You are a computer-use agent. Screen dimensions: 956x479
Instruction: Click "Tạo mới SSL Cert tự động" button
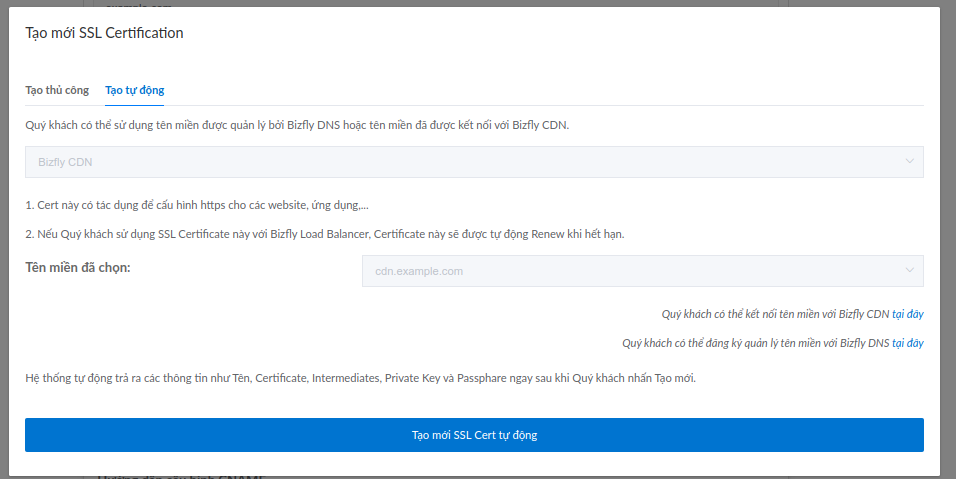474,435
